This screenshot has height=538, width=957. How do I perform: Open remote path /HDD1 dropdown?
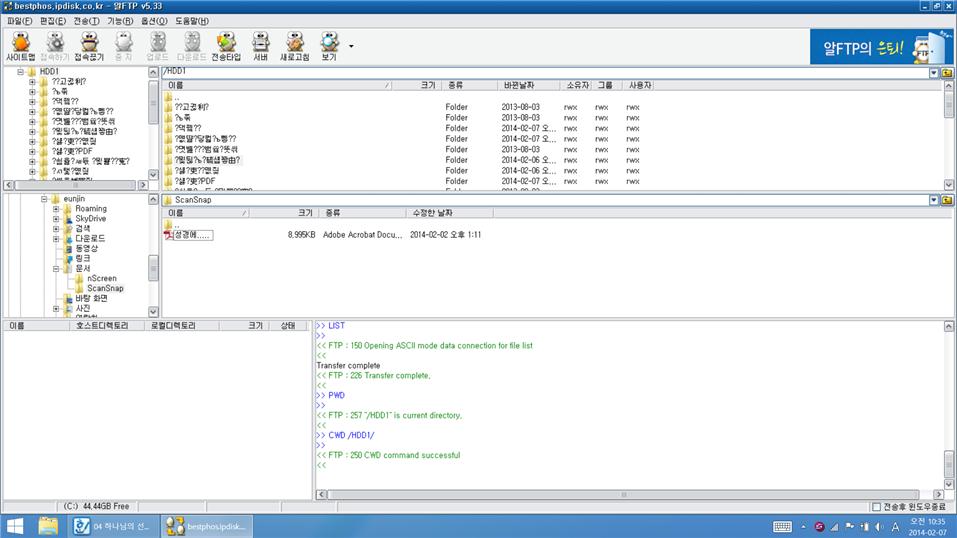[934, 73]
